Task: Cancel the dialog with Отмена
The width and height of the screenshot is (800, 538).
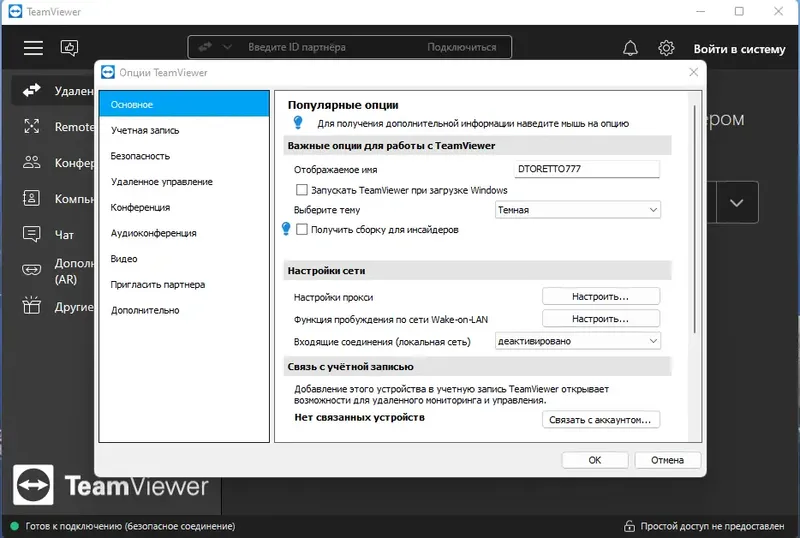Action: [x=667, y=460]
